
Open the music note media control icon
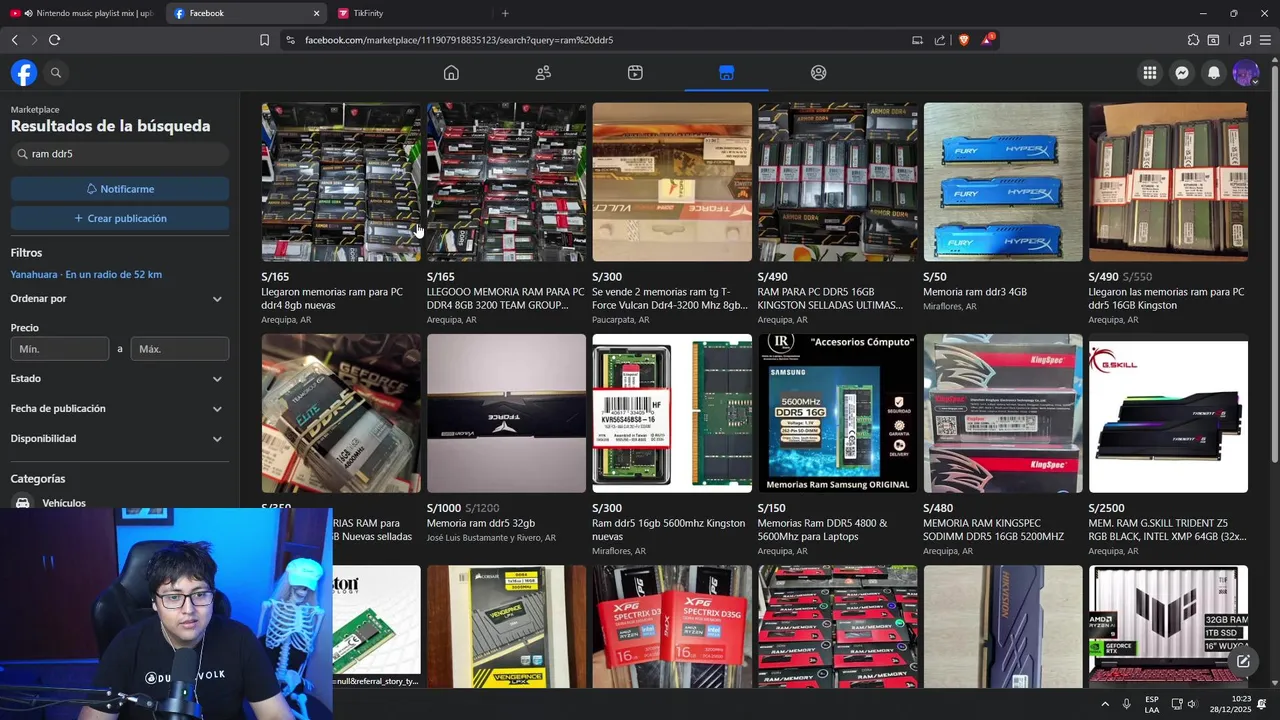point(1245,40)
